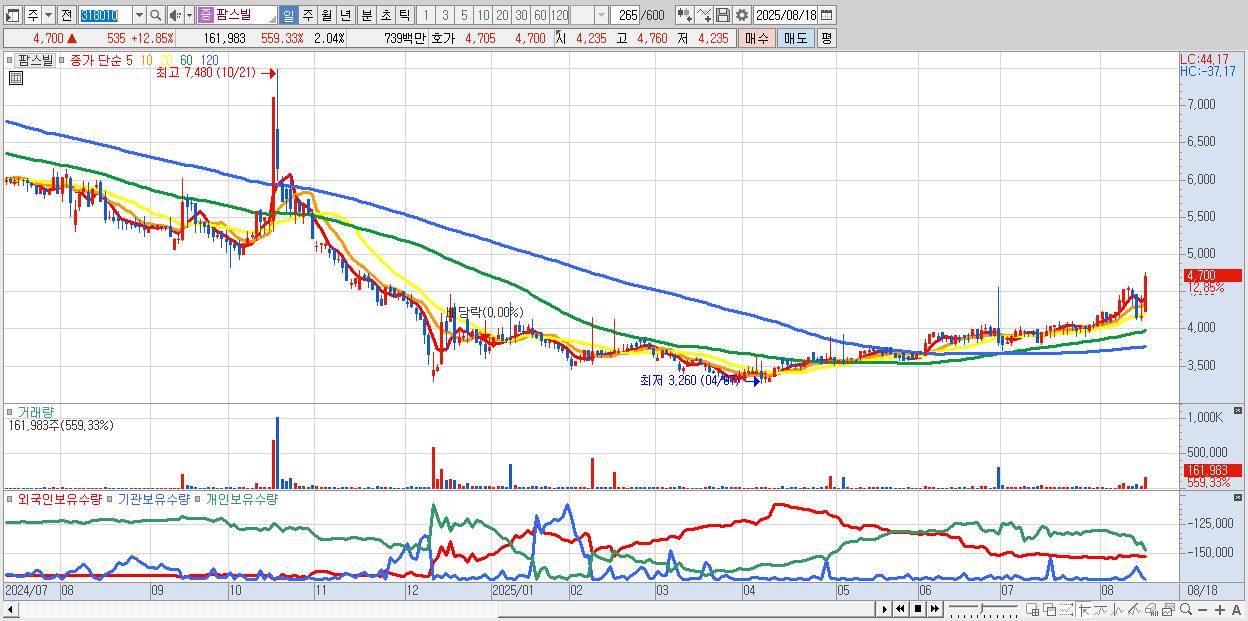Click the dotted range selection icon

pyautogui.click(x=1066, y=610)
